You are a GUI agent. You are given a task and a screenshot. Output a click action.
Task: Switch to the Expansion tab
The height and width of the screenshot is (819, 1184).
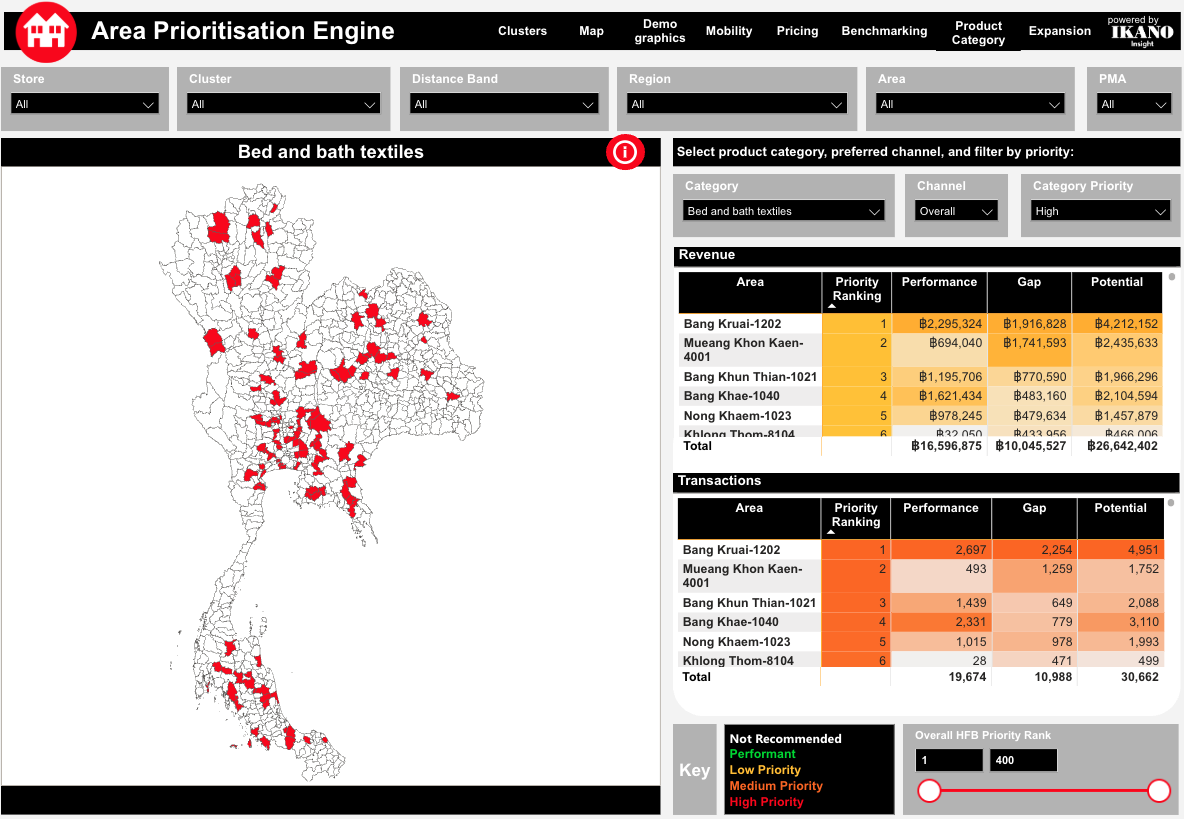(x=1059, y=31)
